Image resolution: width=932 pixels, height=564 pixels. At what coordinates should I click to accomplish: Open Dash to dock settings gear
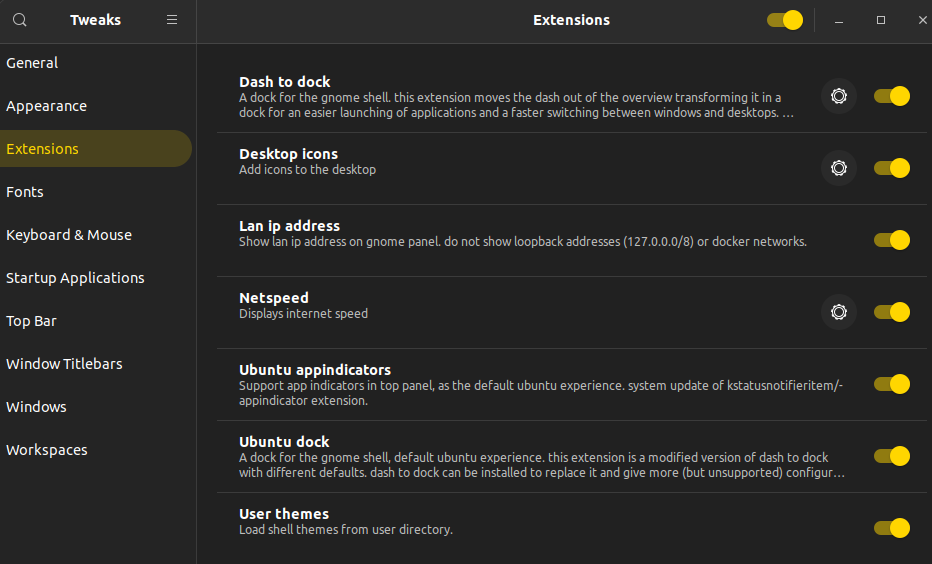pos(839,96)
